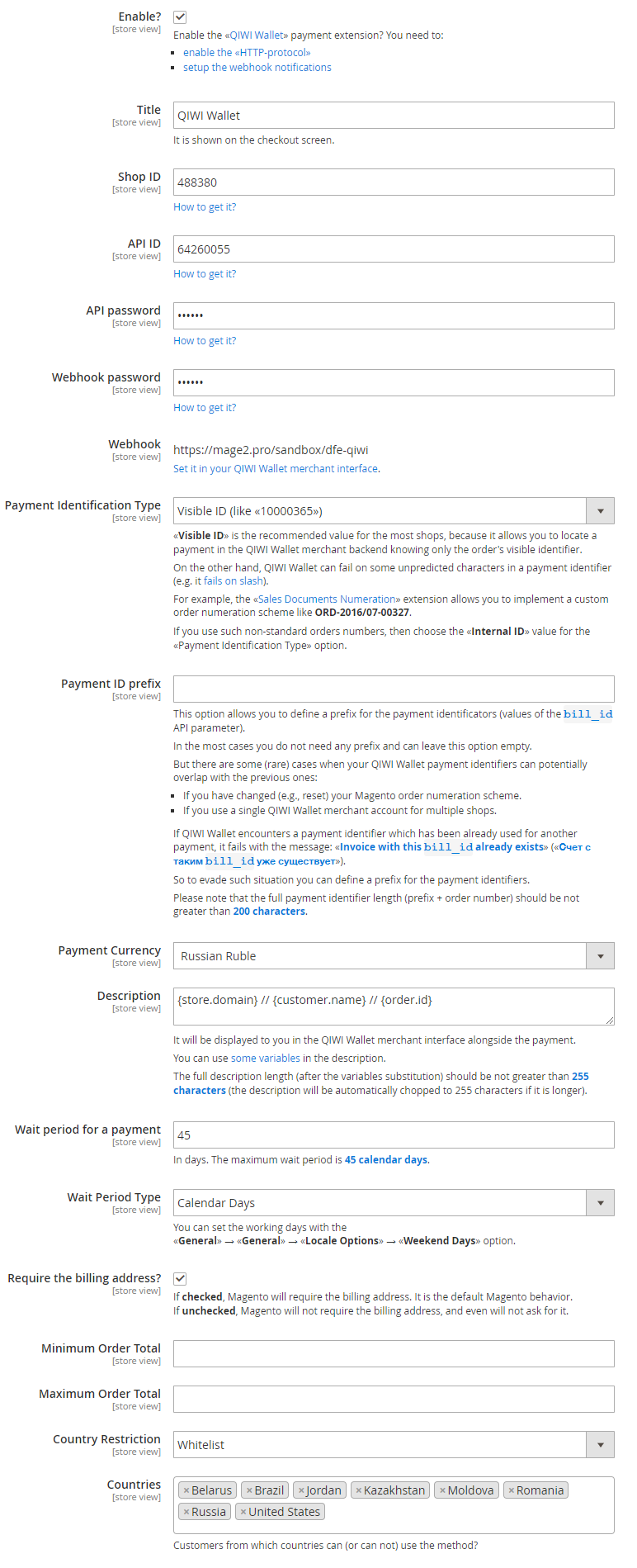This screenshot has width=637, height=1568.
Task: Click How to get it under Shop ID
Action: point(205,207)
